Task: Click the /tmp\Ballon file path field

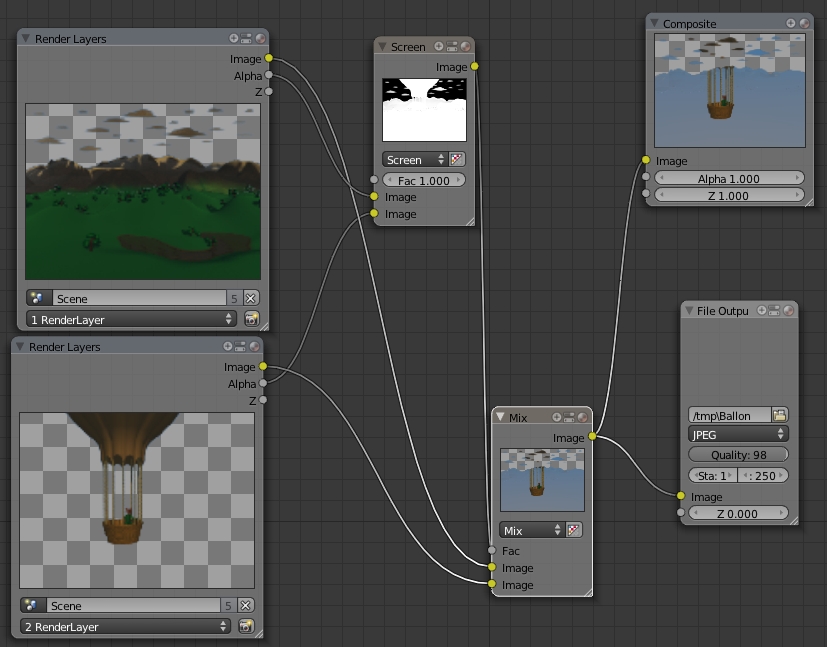Action: tap(730, 415)
